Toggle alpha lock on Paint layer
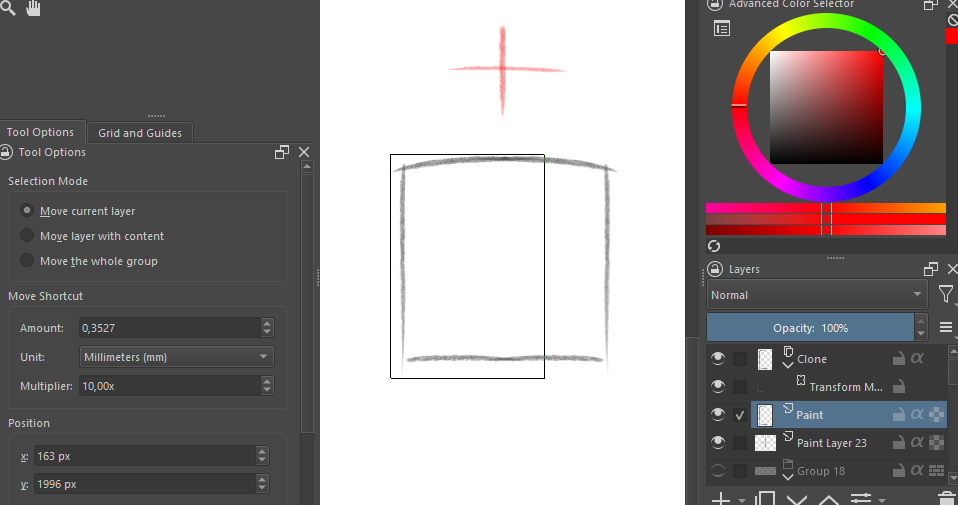 936,415
